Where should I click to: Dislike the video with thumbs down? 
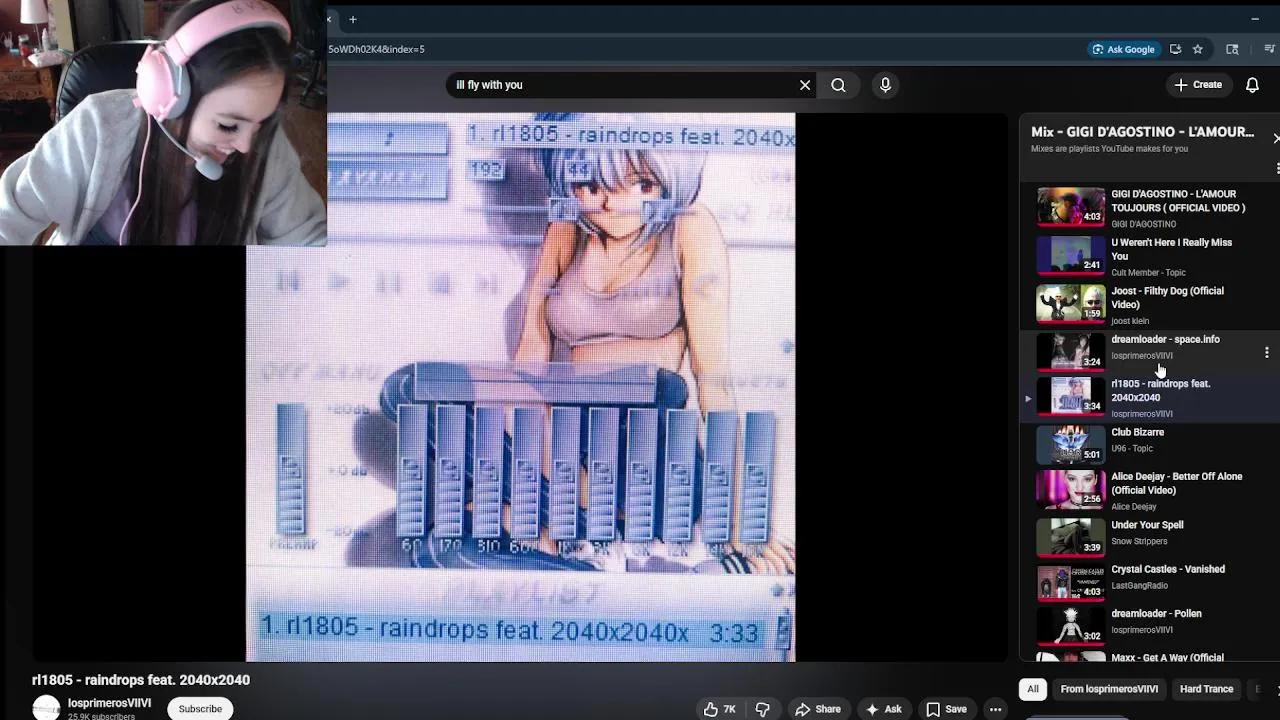point(762,709)
